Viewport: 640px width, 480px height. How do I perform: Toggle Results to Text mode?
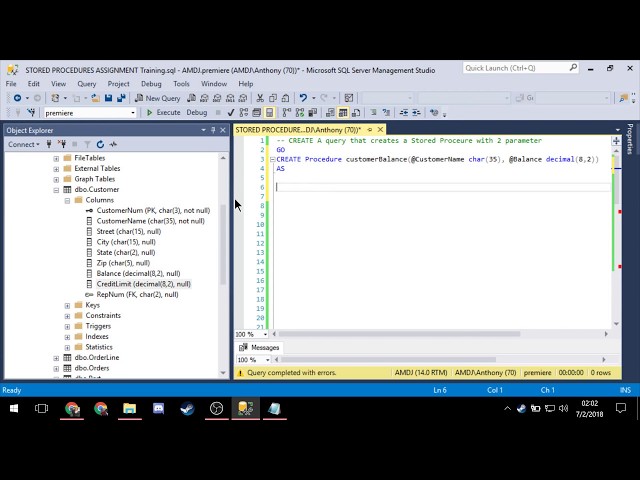click(x=330, y=113)
